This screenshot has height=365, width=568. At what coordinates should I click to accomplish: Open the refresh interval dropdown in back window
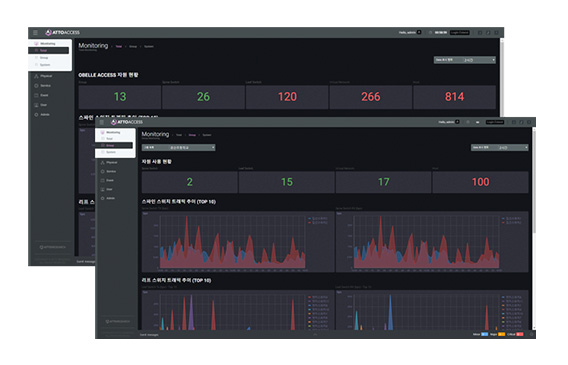pyautogui.click(x=465, y=60)
